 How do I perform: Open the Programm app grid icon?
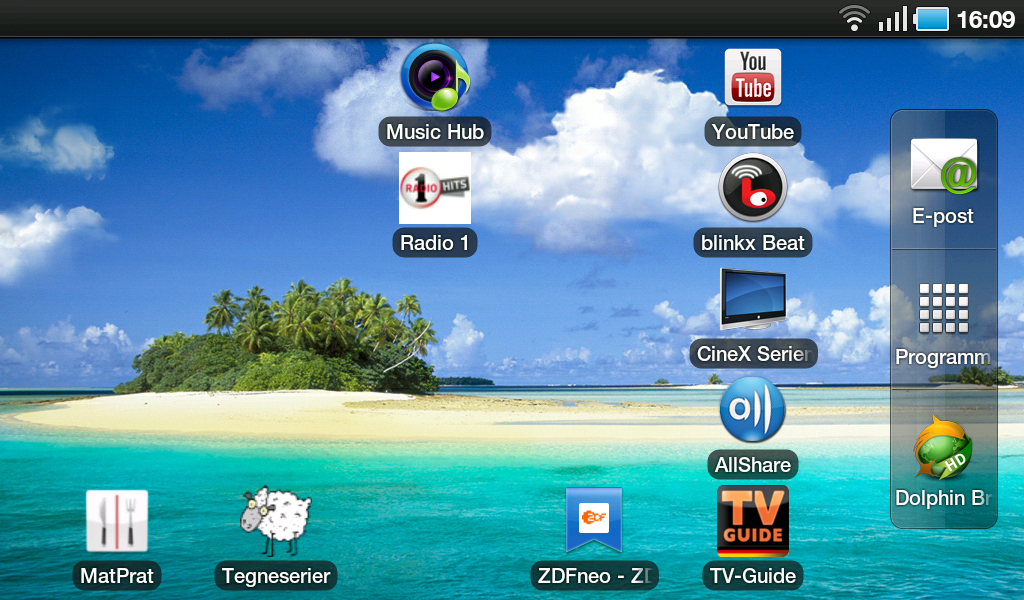click(x=944, y=308)
